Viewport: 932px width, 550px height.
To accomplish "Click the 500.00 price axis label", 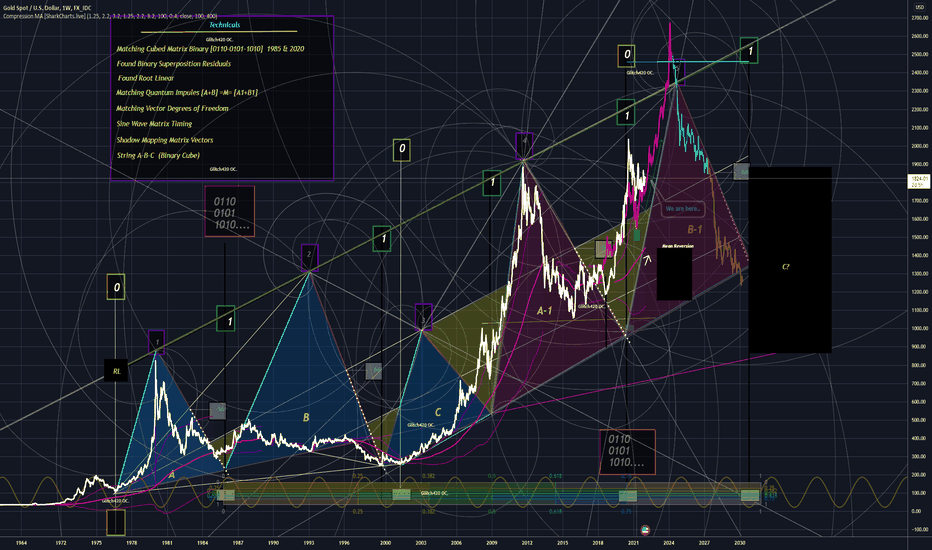I will click(920, 420).
